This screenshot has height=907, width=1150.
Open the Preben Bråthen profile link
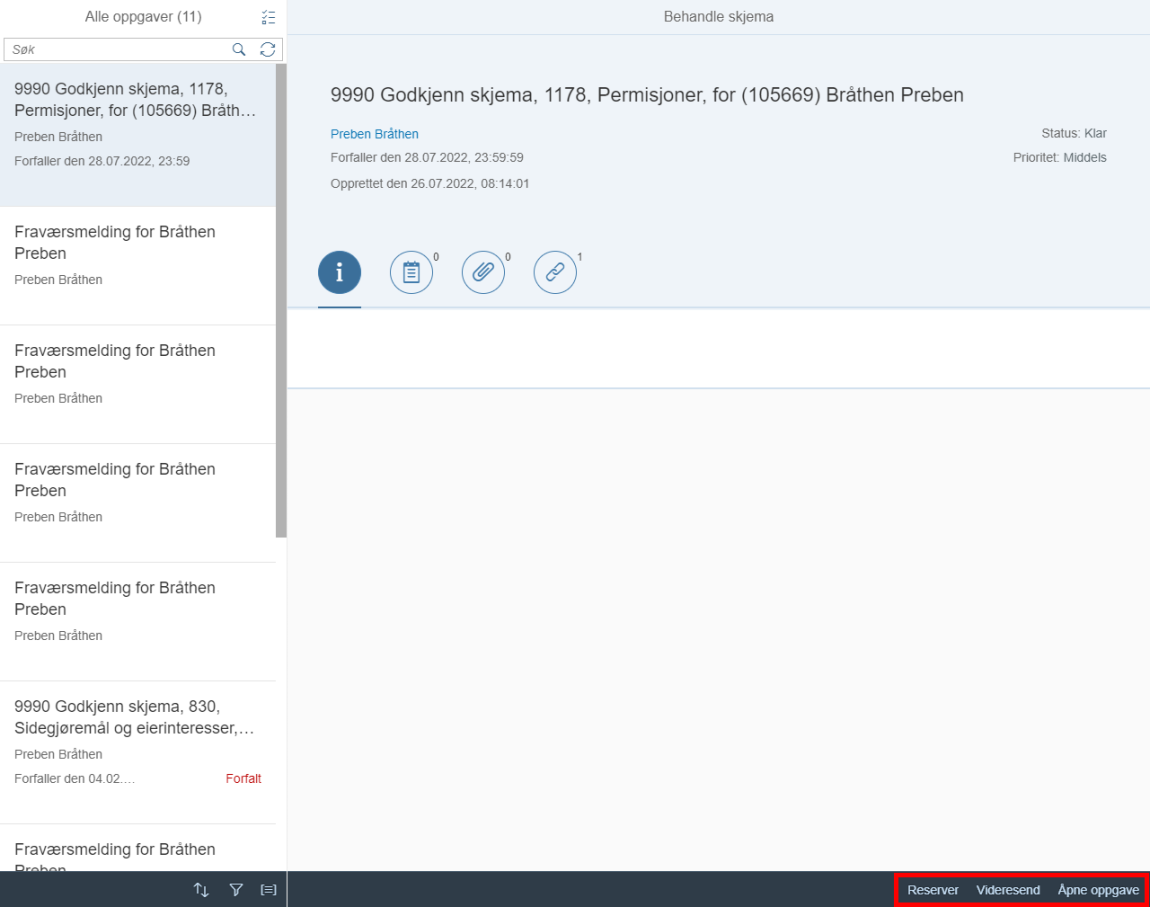click(x=374, y=133)
